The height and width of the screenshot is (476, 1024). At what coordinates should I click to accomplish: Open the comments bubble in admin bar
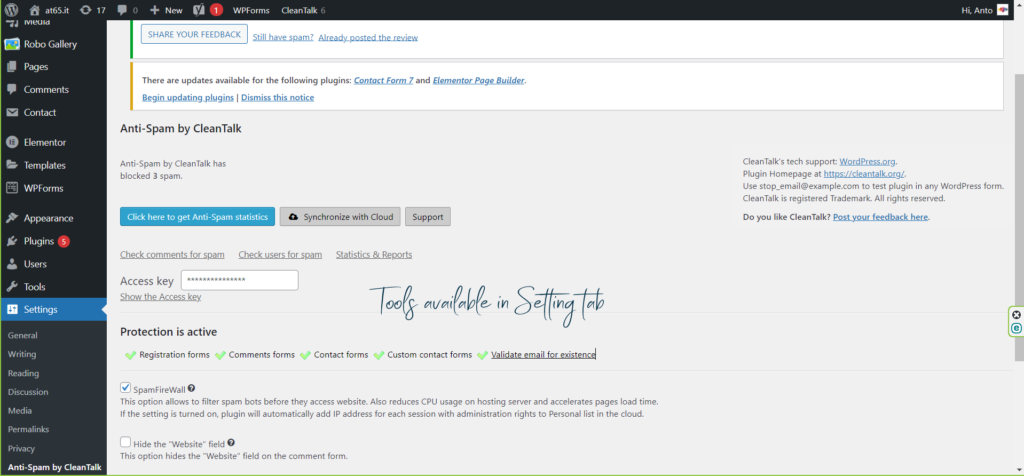pyautogui.click(x=121, y=10)
